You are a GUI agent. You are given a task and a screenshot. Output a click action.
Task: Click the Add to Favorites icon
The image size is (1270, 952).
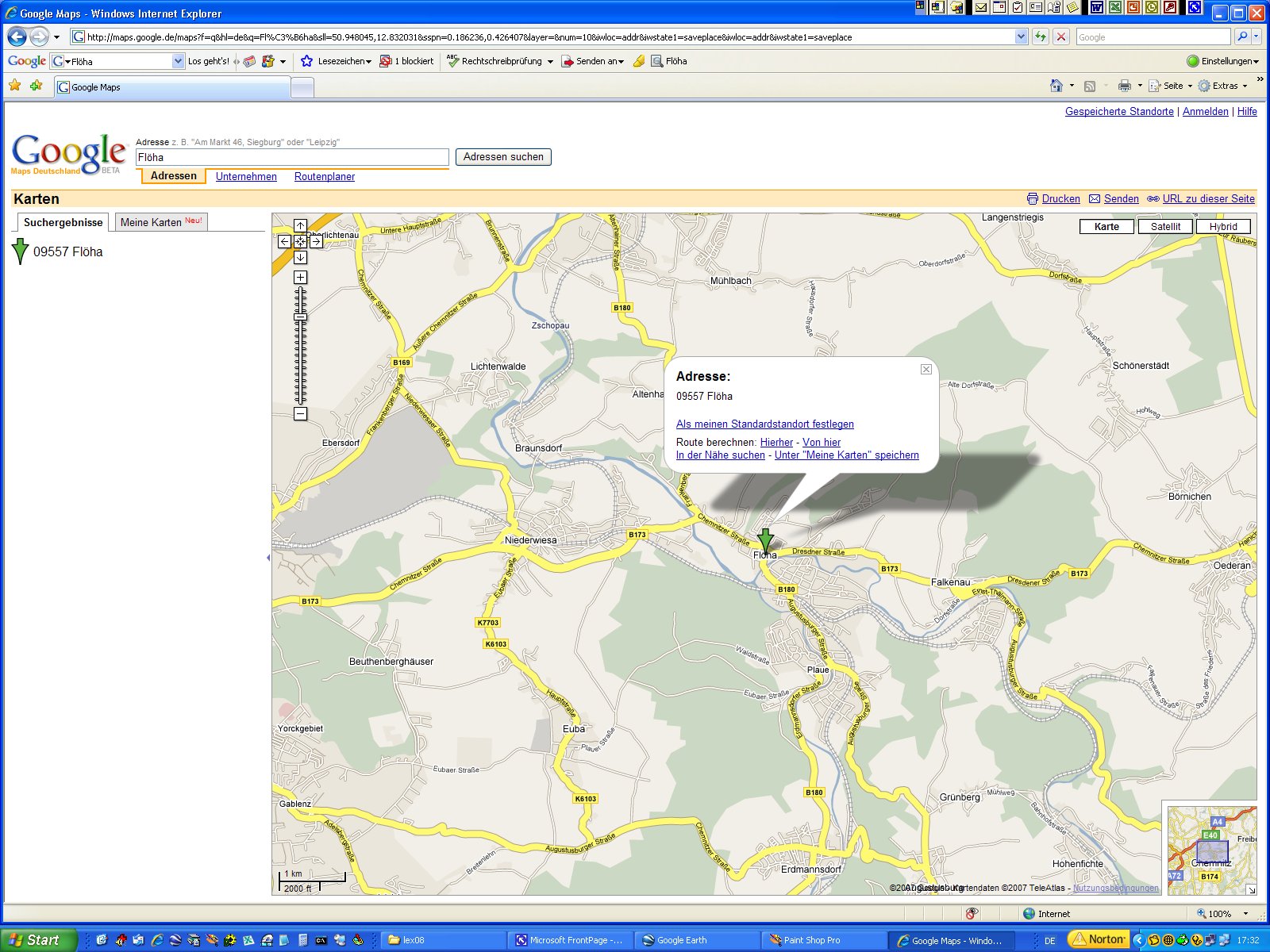(x=36, y=86)
